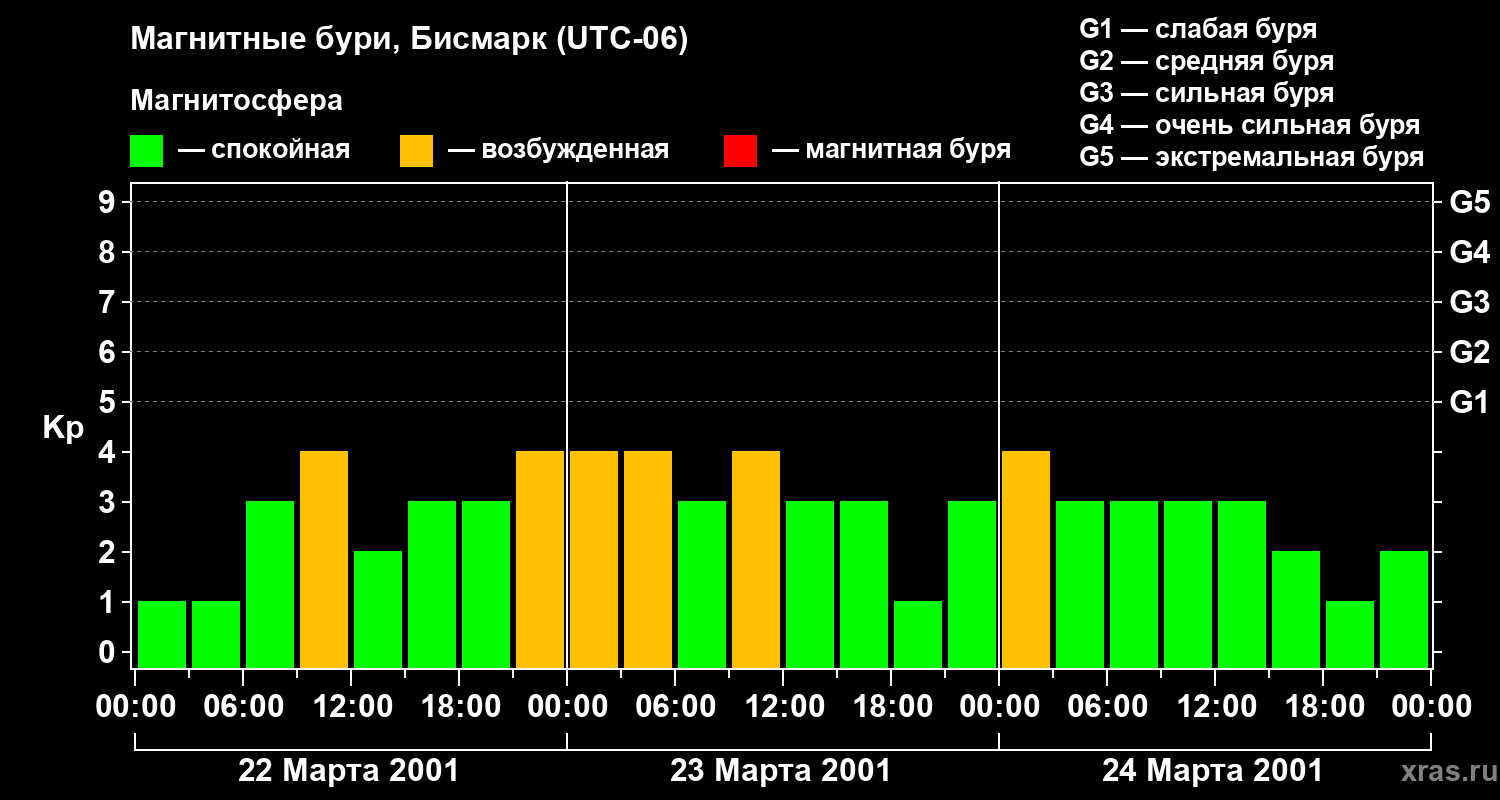Click the 'G4' label on right axis
This screenshot has width=1500, height=800.
tap(1469, 253)
